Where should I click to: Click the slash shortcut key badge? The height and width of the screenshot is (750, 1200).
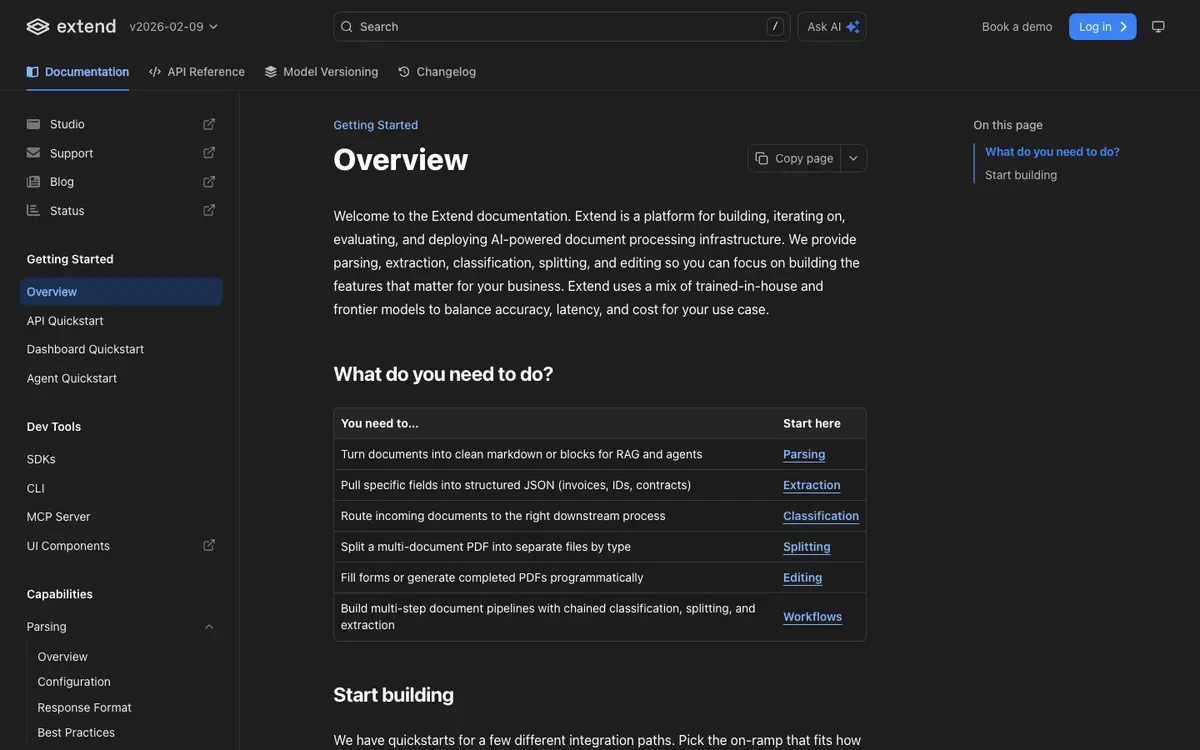(x=775, y=27)
